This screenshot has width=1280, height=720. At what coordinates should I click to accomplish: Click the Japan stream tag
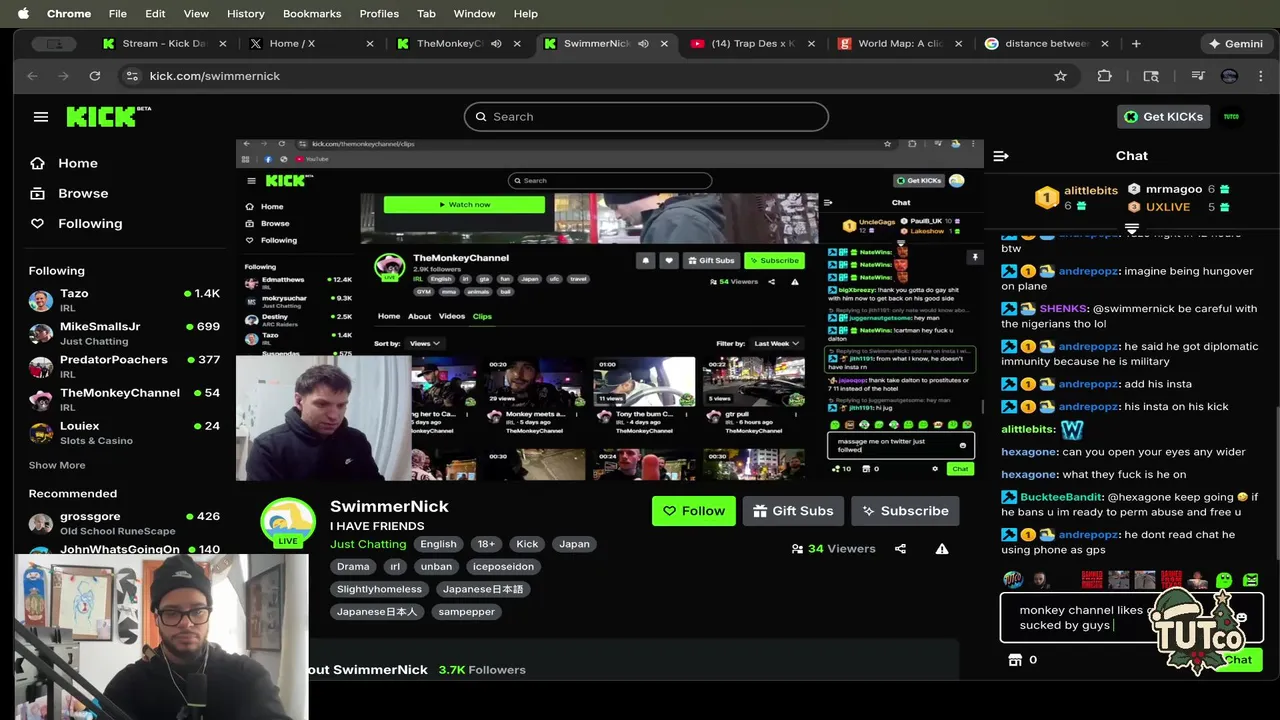[x=574, y=544]
